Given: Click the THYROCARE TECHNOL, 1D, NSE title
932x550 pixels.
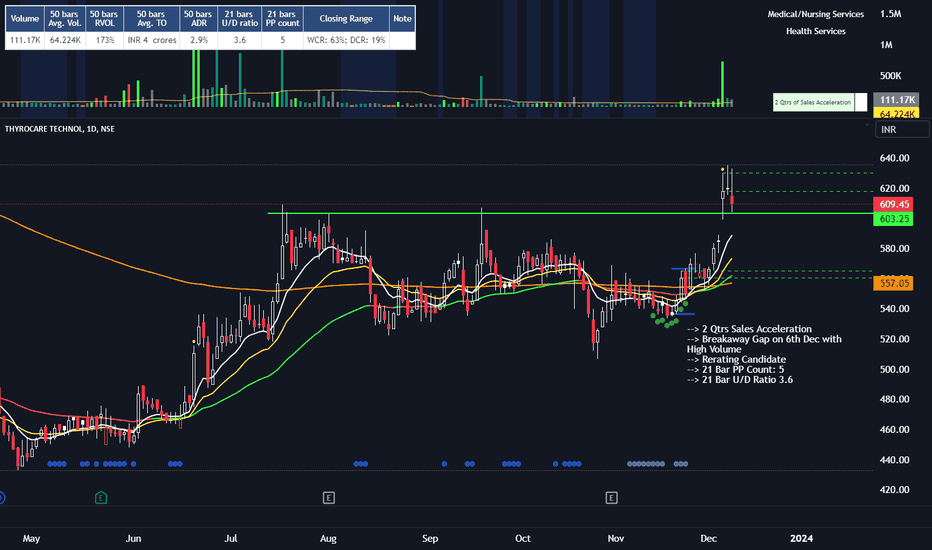Looking at the screenshot, I should click(59, 128).
